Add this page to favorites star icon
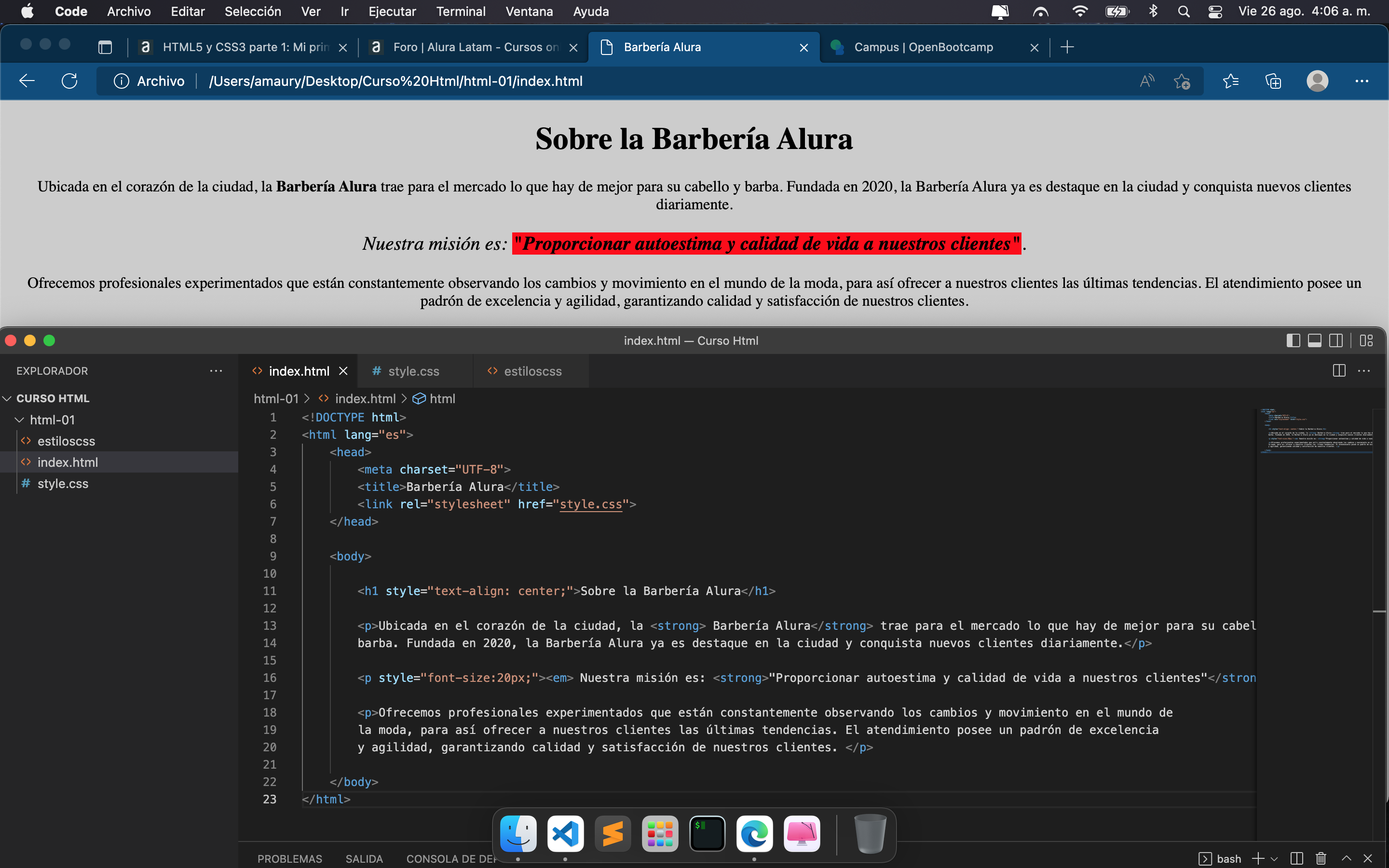This screenshot has height=868, width=1389. pyautogui.click(x=1182, y=81)
